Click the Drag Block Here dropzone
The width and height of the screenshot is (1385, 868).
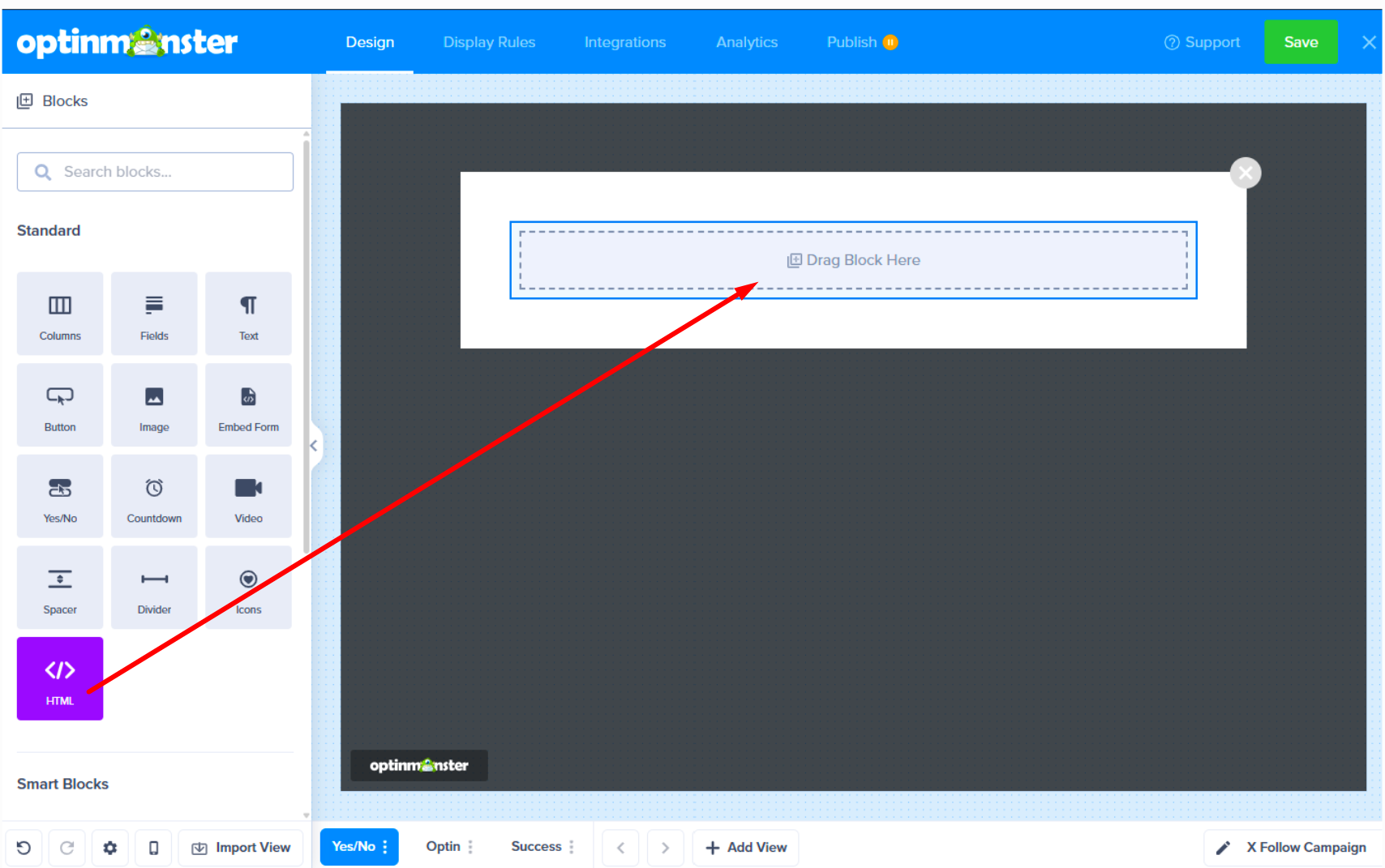pyautogui.click(x=853, y=260)
